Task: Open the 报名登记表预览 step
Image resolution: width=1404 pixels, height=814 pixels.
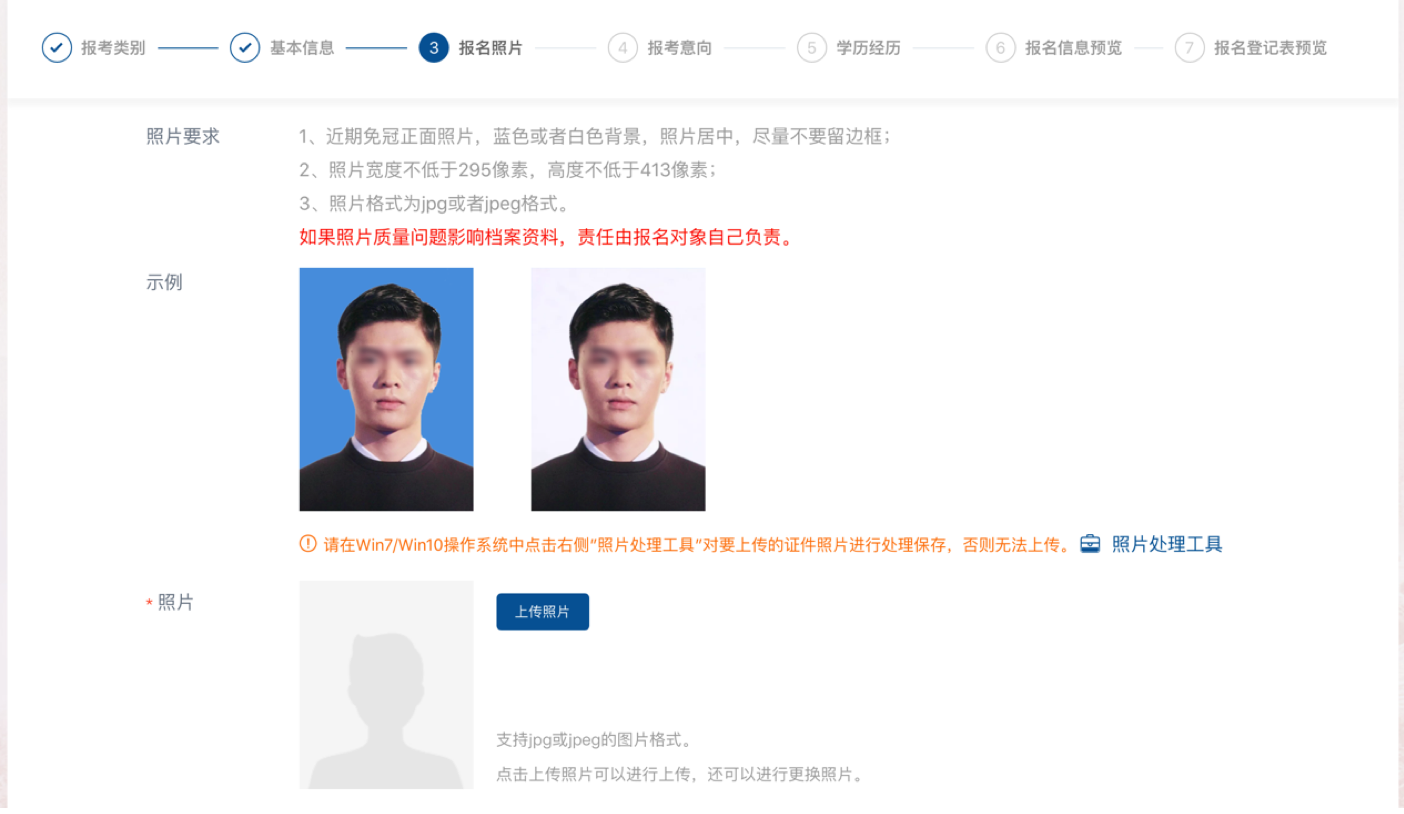Action: coord(1271,48)
